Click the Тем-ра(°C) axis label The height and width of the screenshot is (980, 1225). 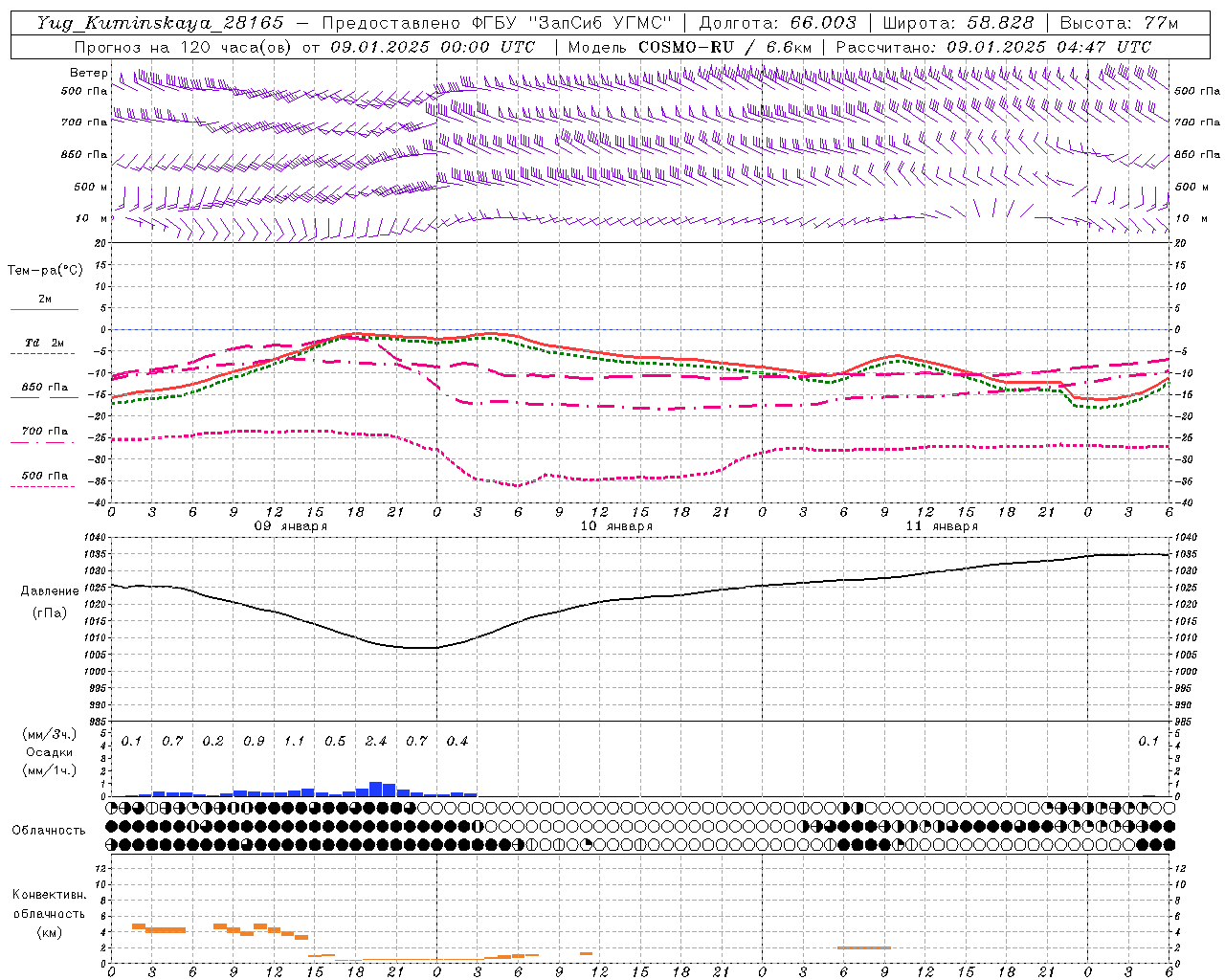click(45, 271)
